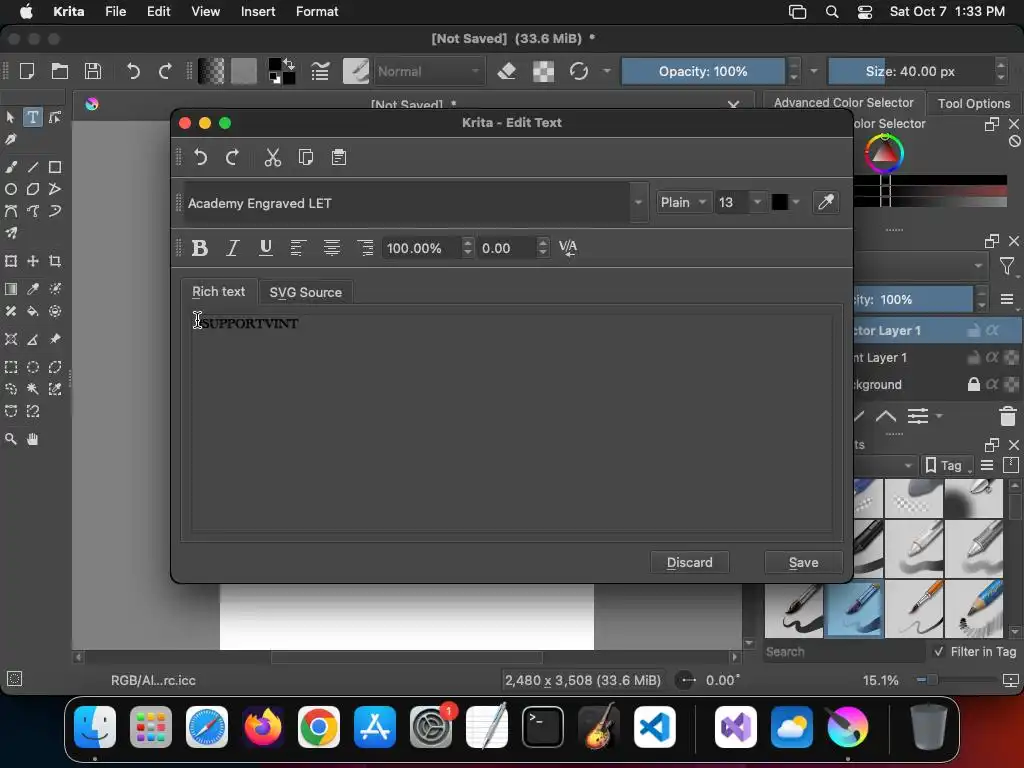This screenshot has width=1024, height=768.
Task: Select the Ellipse tool
Action: pyautogui.click(x=11, y=189)
